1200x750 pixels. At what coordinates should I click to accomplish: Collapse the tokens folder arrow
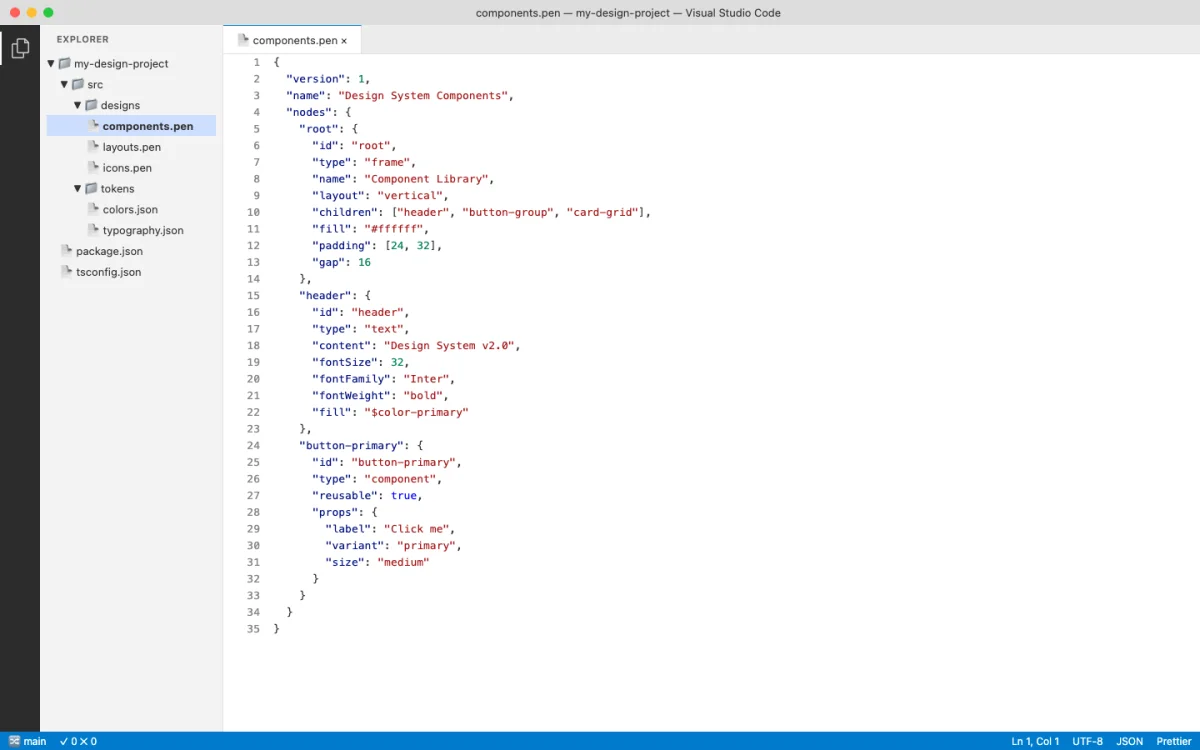pyautogui.click(x=78, y=189)
